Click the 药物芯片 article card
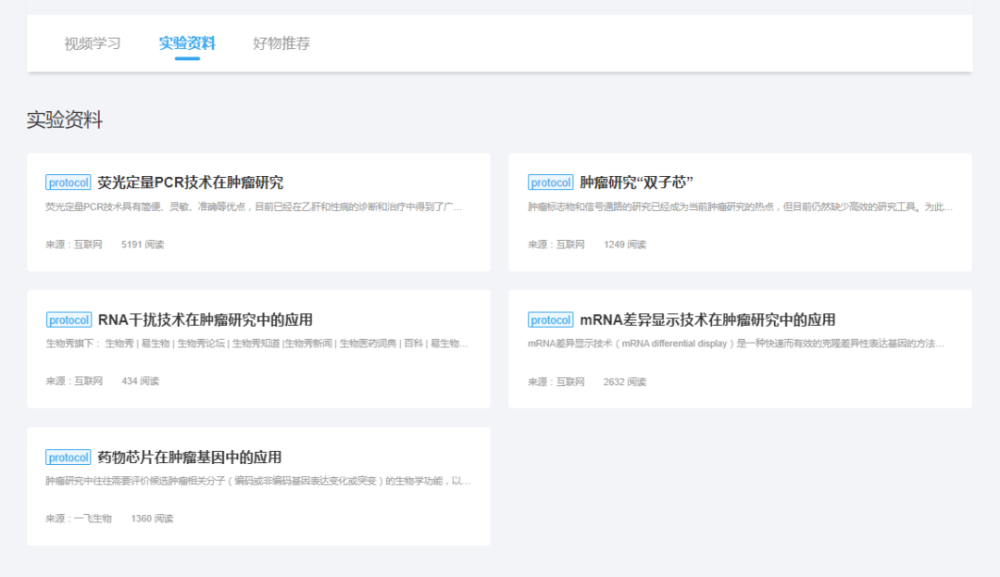The height and width of the screenshot is (577, 1000). (x=258, y=485)
